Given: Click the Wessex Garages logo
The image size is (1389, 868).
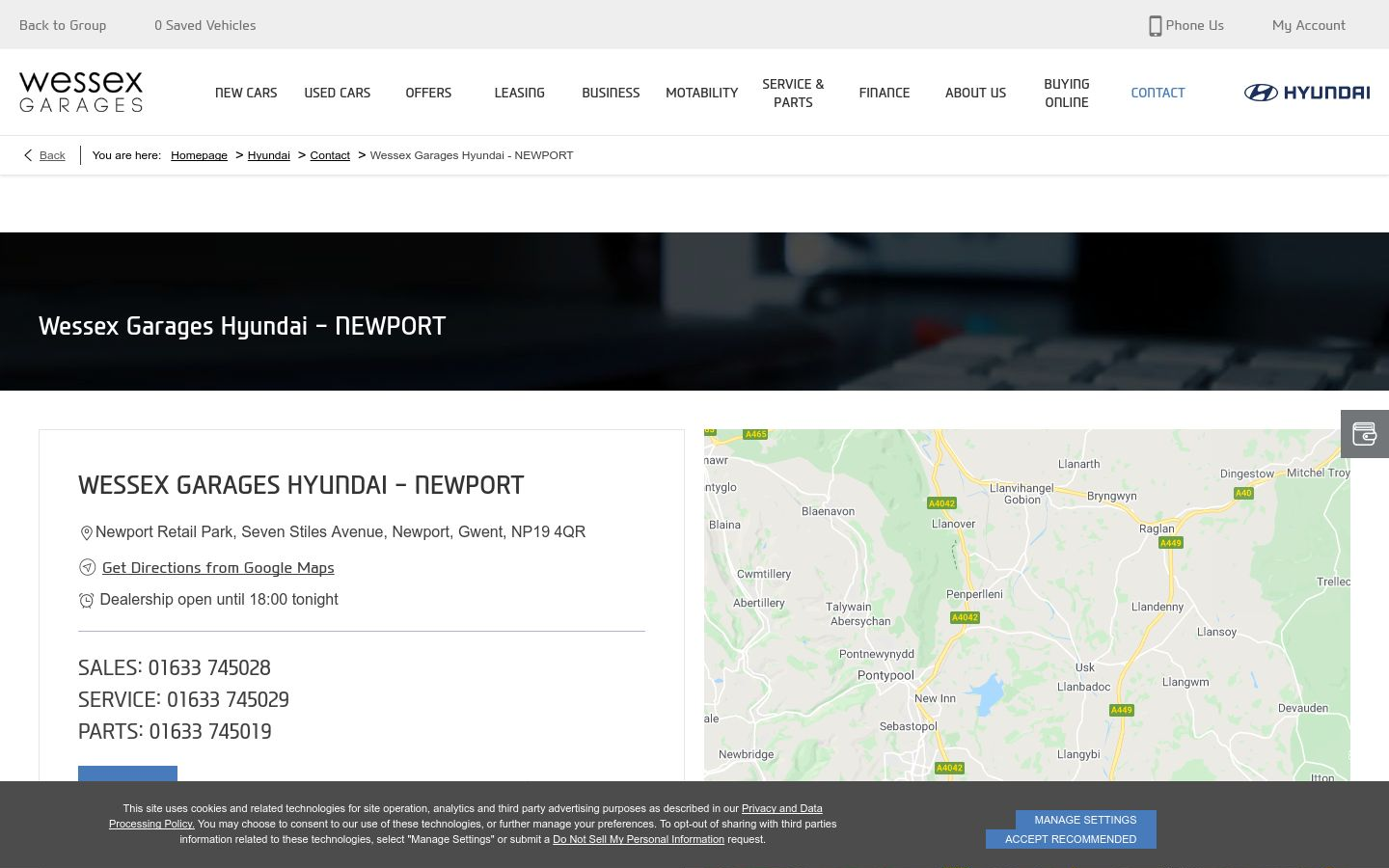Looking at the screenshot, I should [81, 92].
